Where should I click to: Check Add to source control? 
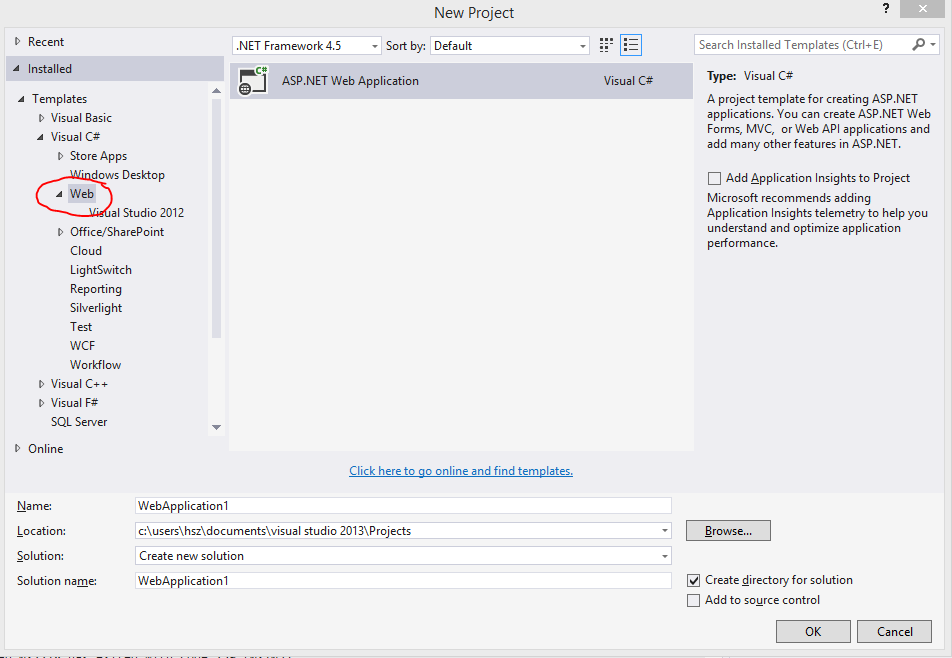(x=693, y=600)
